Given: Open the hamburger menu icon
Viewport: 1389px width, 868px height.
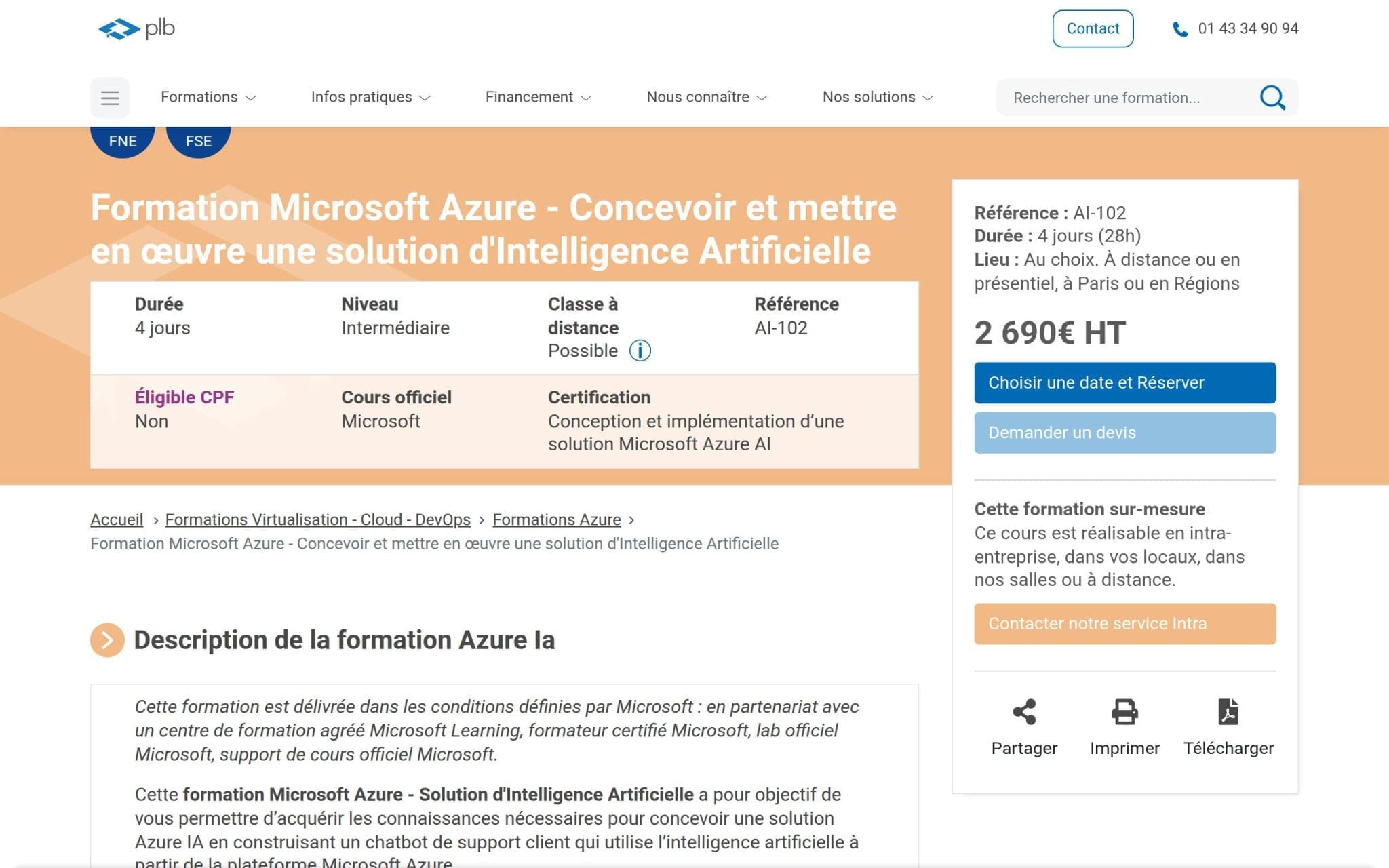Looking at the screenshot, I should [110, 98].
